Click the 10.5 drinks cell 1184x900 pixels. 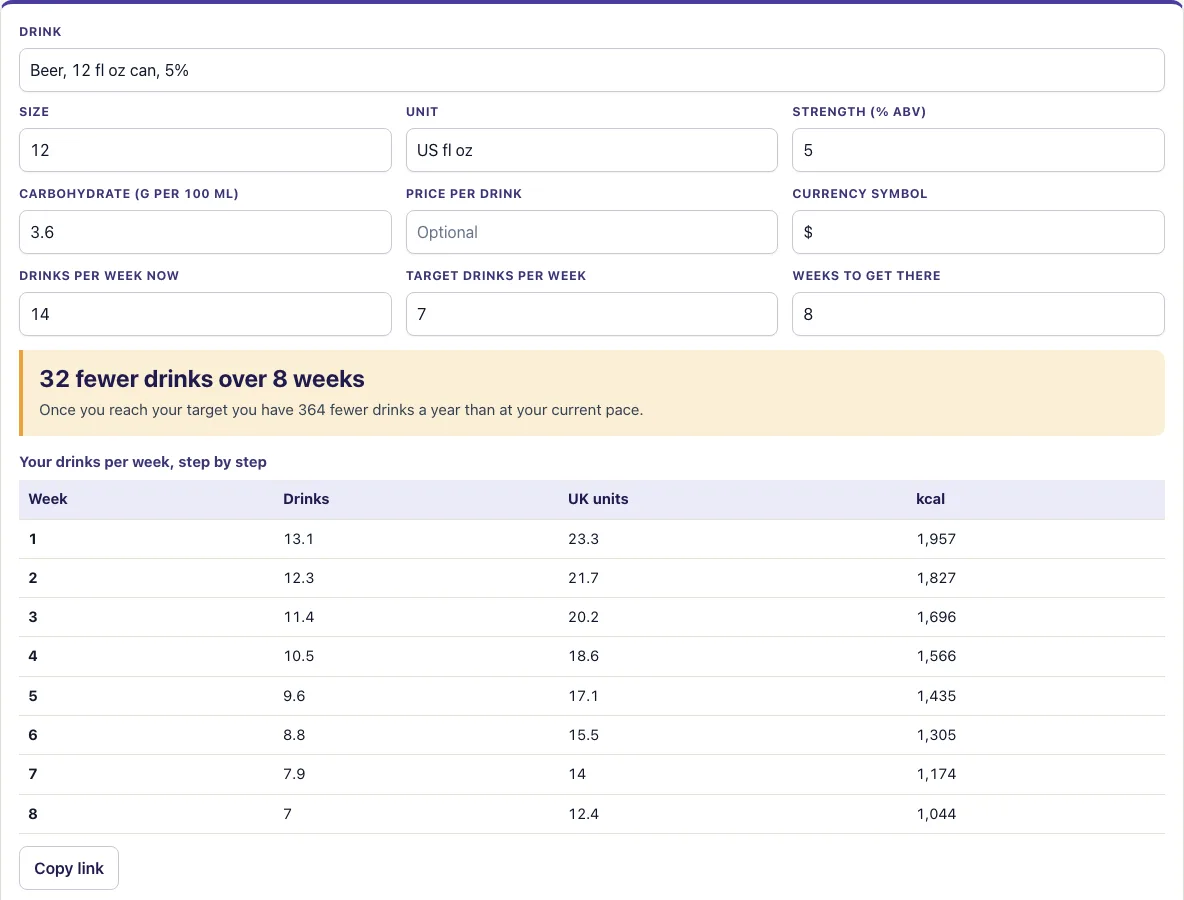point(298,656)
